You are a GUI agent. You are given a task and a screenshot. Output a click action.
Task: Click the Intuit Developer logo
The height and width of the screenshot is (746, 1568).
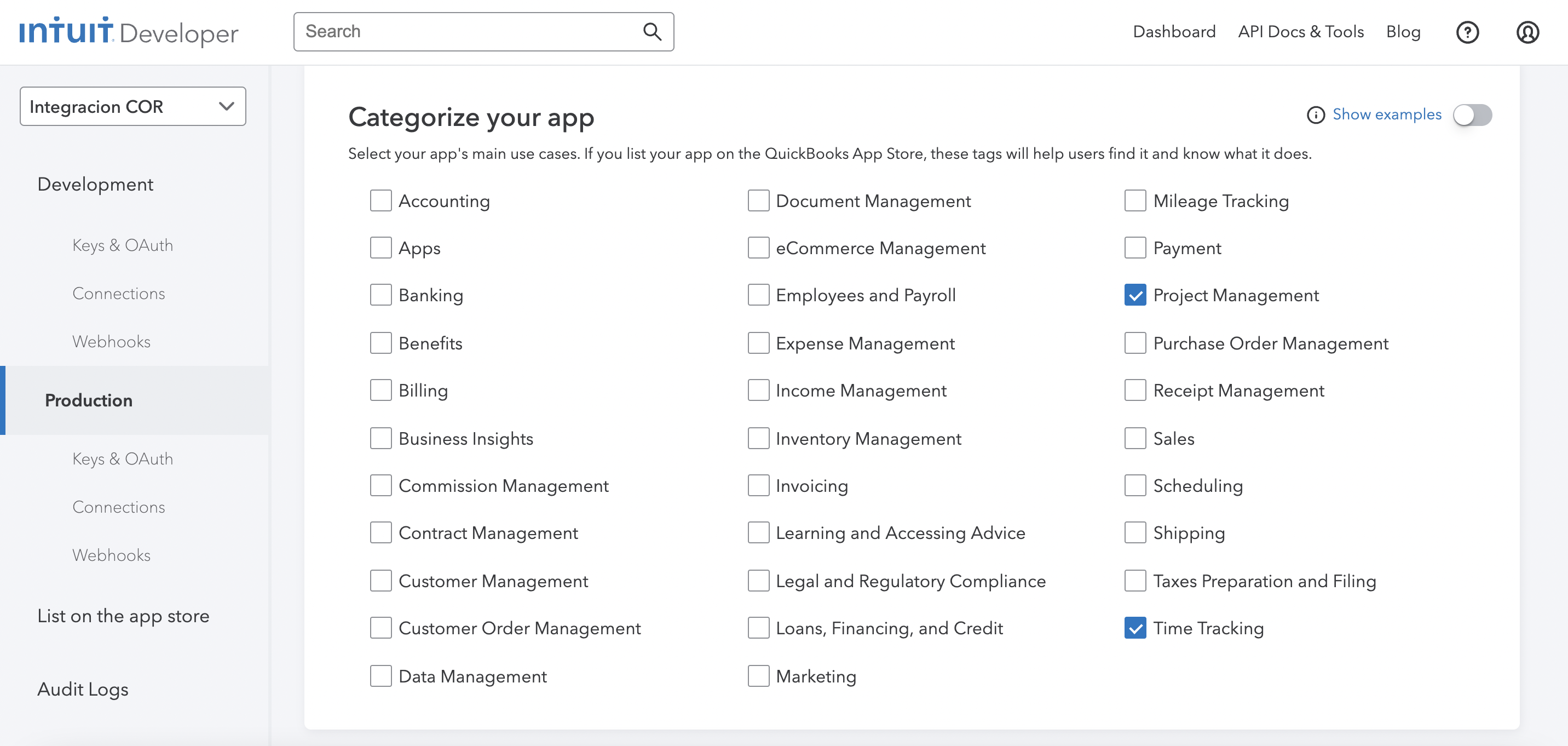[129, 32]
